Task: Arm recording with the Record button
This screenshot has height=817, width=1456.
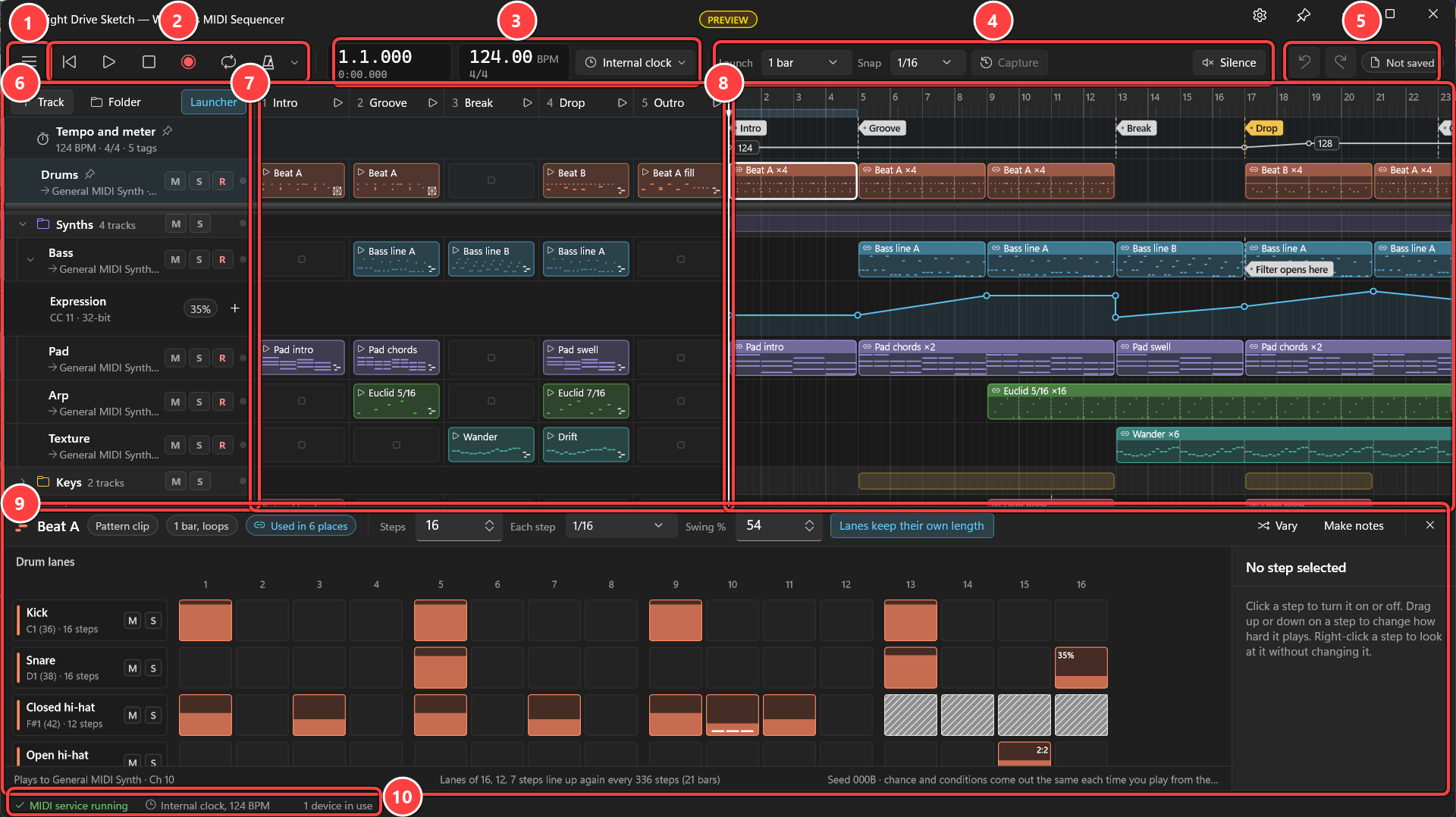Action: point(188,62)
